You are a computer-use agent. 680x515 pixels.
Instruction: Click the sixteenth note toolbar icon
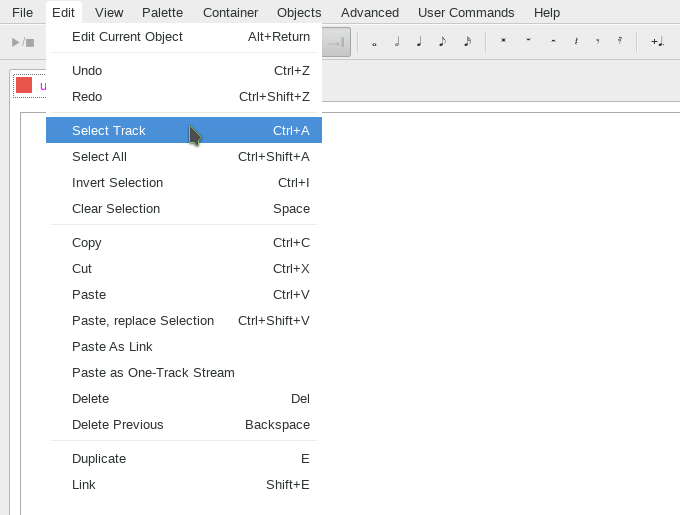pyautogui.click(x=467, y=42)
